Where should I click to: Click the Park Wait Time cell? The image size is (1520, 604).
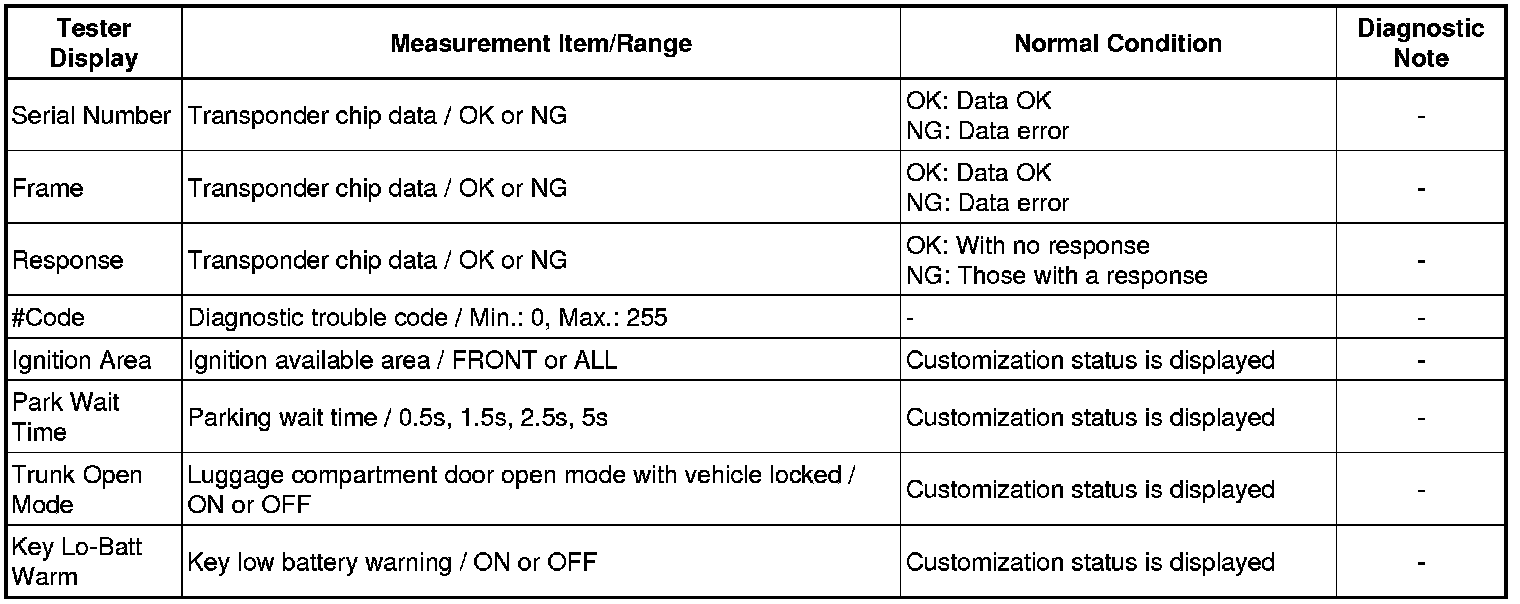66,417
